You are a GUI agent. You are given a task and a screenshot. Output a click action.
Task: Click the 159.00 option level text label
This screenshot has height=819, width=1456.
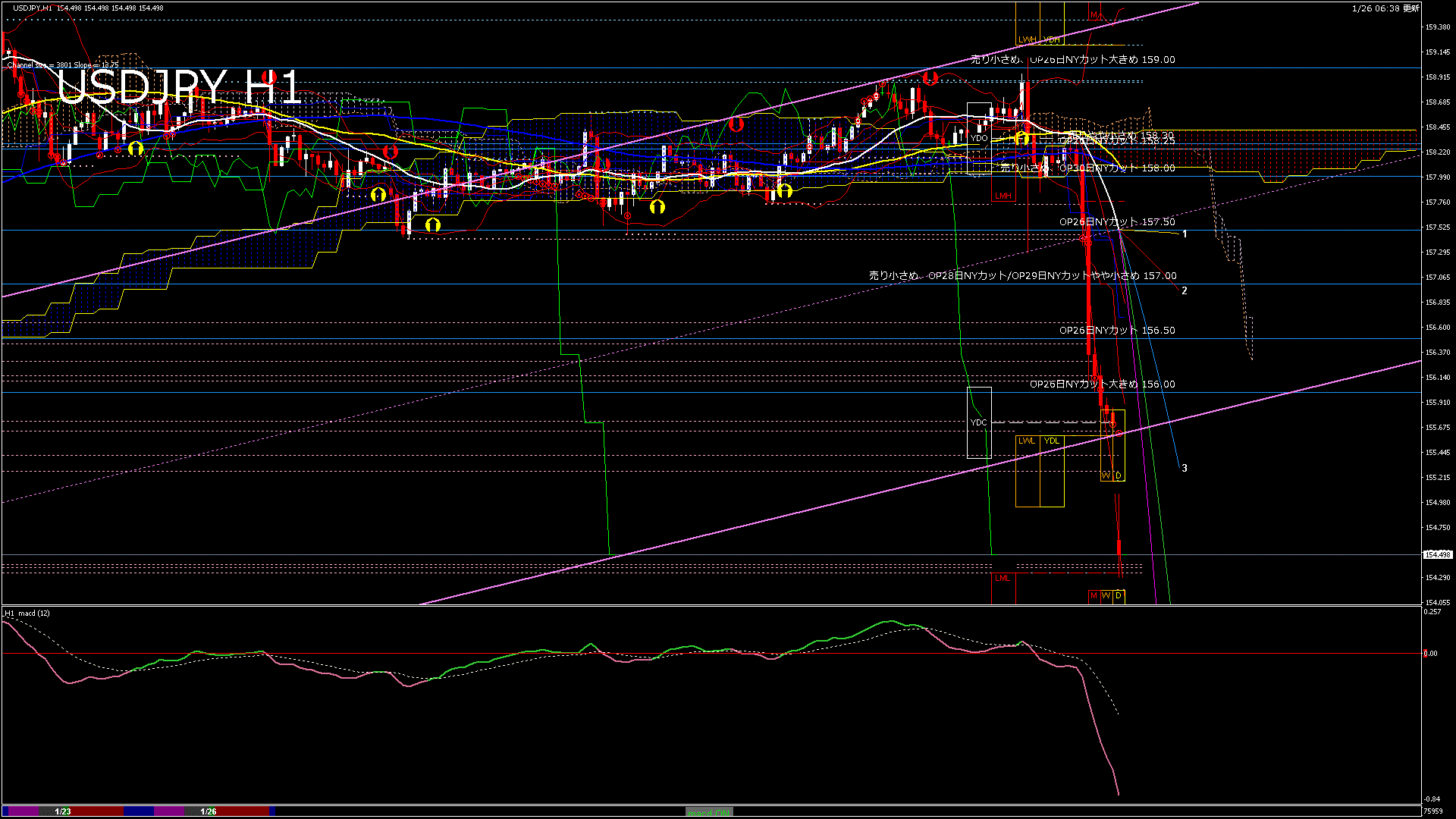[1073, 59]
